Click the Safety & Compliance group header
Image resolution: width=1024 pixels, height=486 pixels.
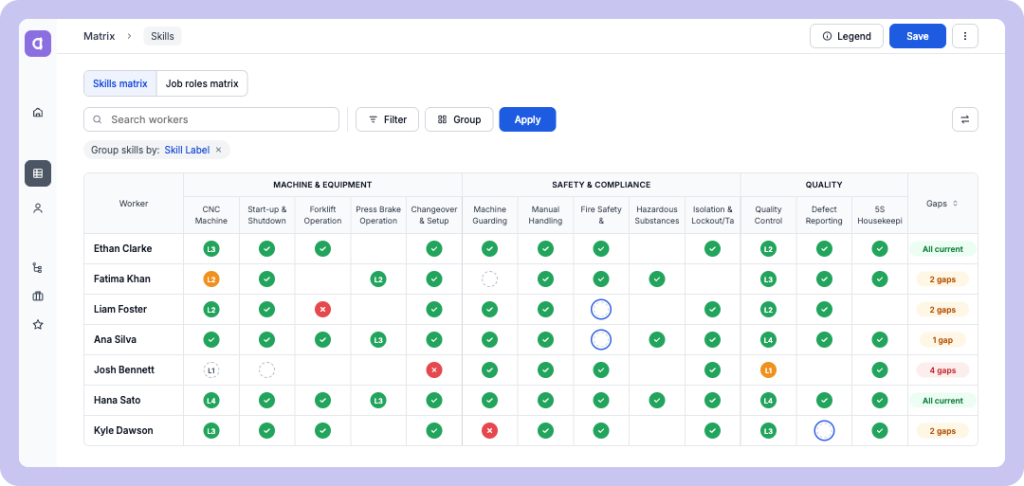pyautogui.click(x=601, y=185)
